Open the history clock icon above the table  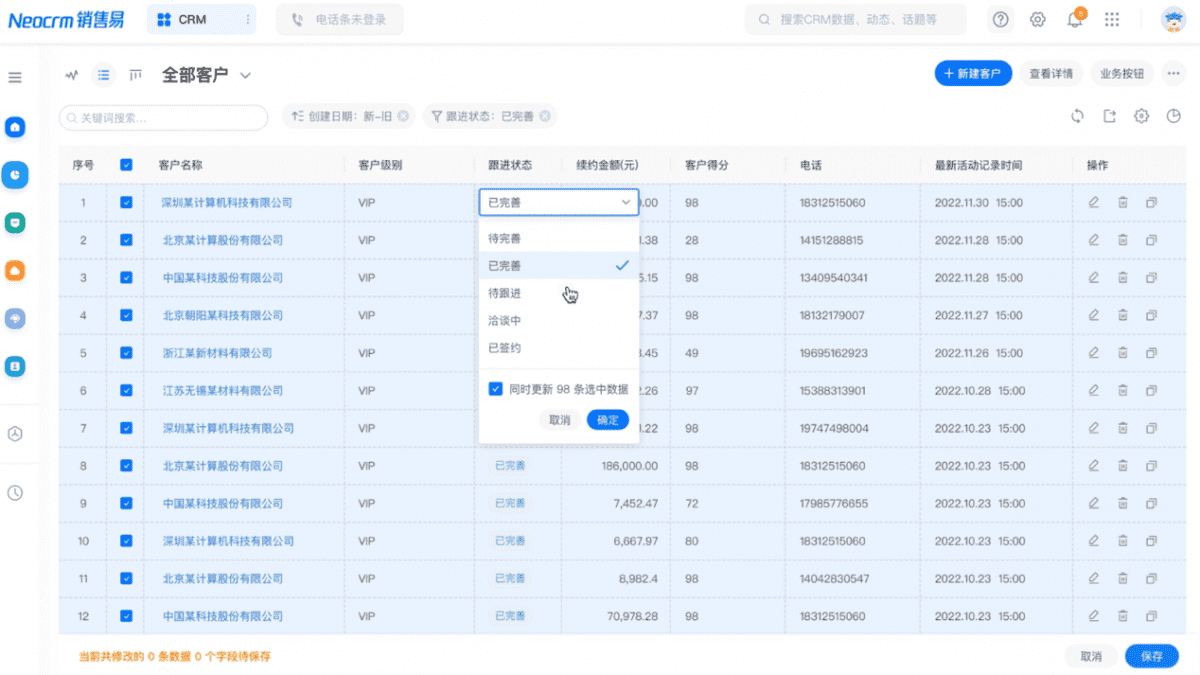point(1173,116)
